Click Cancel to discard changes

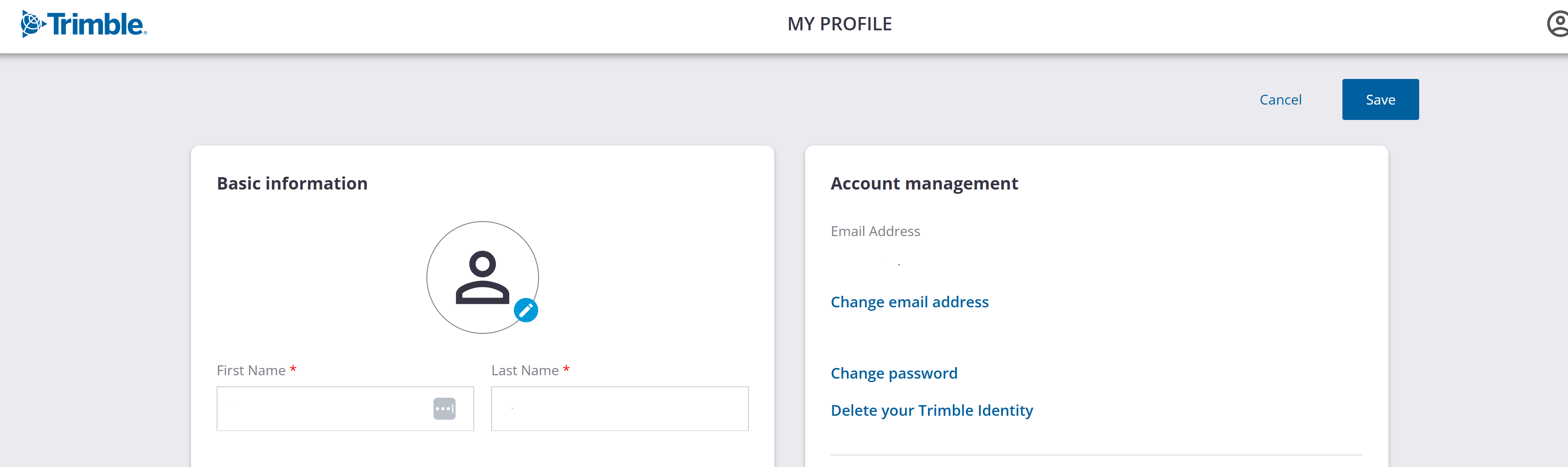click(x=1281, y=99)
